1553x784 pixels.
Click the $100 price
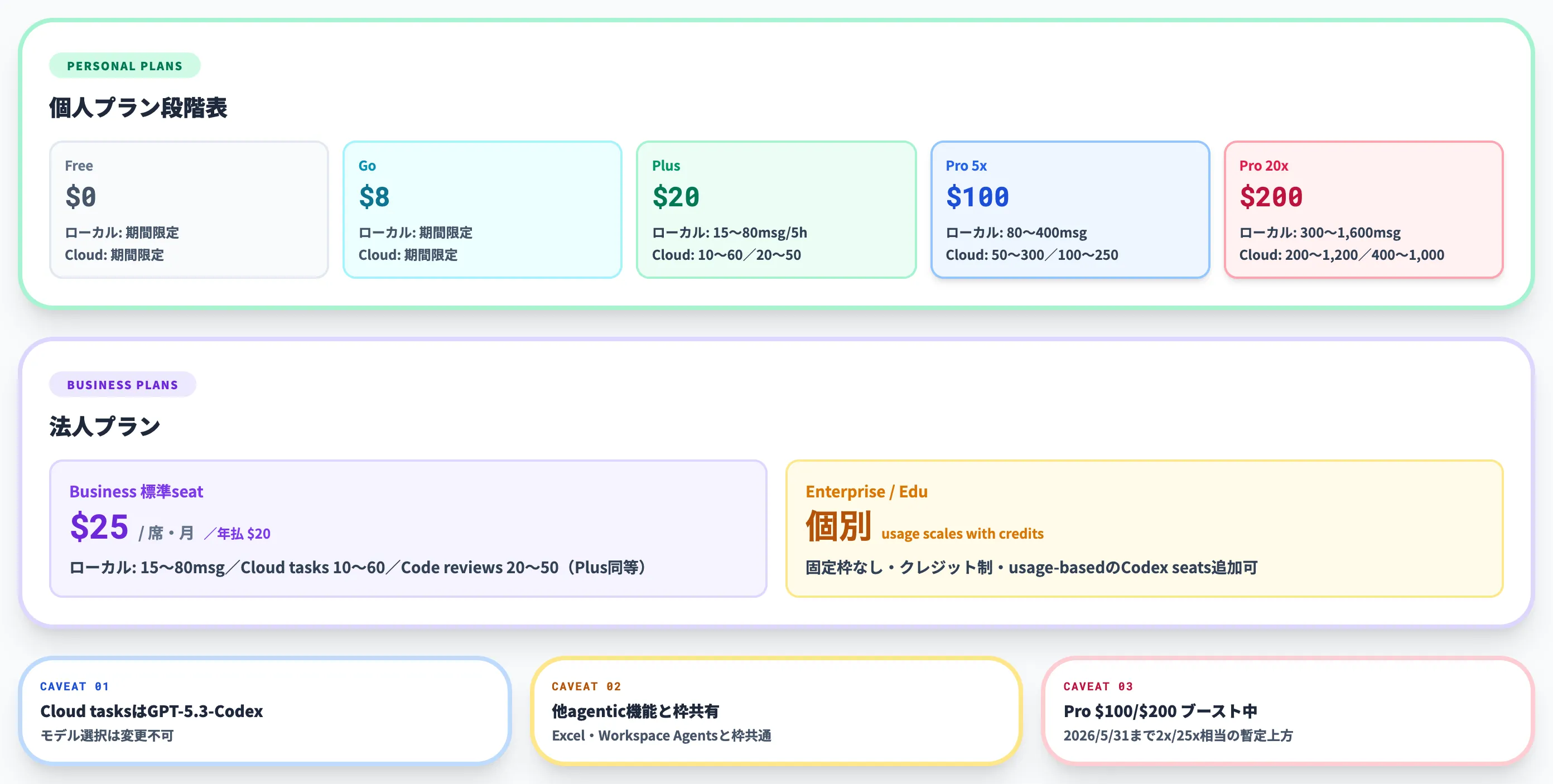(x=977, y=196)
